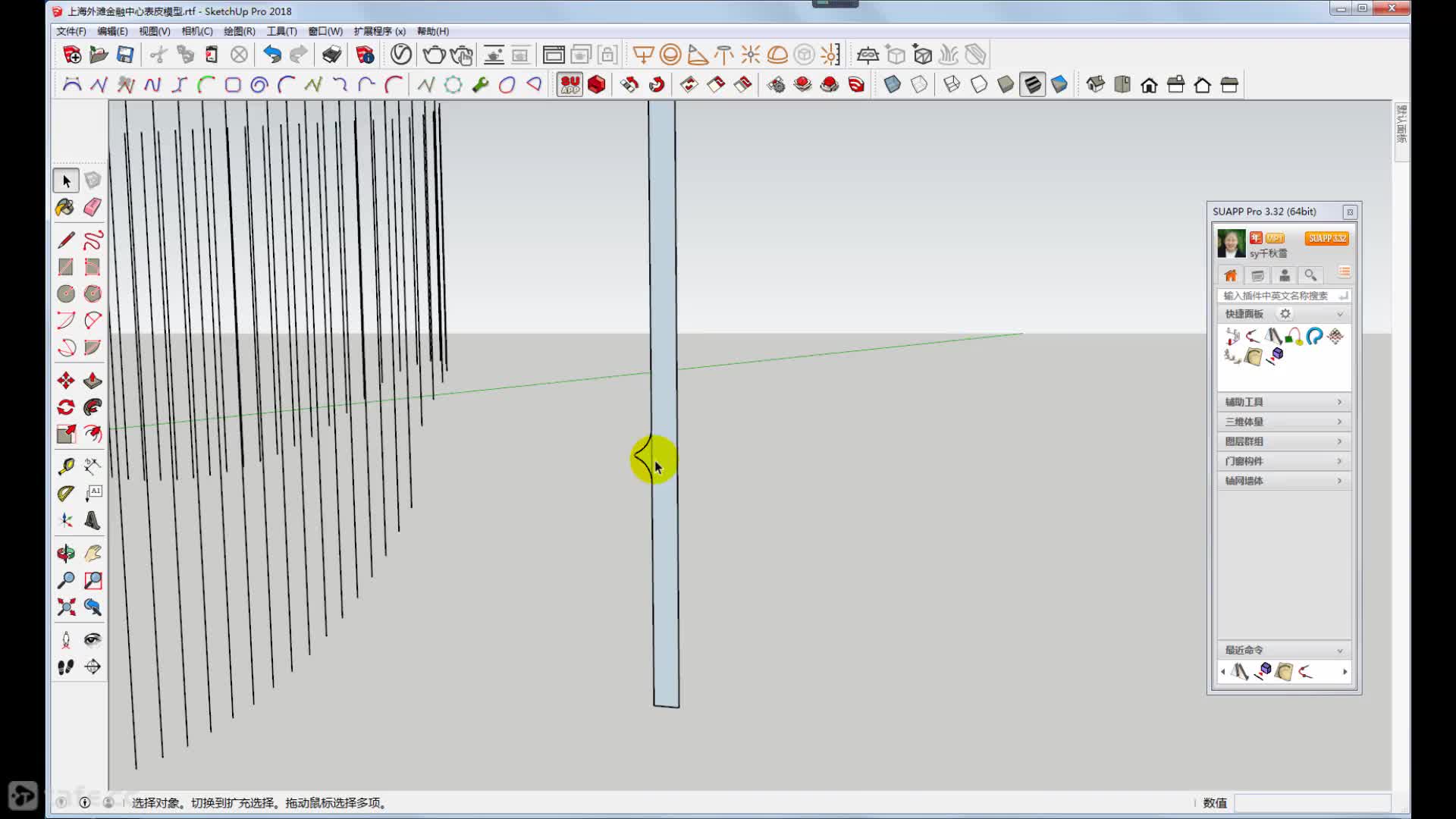Select the Look Around eye tool
Screen dimensions: 1456x819
click(93, 640)
